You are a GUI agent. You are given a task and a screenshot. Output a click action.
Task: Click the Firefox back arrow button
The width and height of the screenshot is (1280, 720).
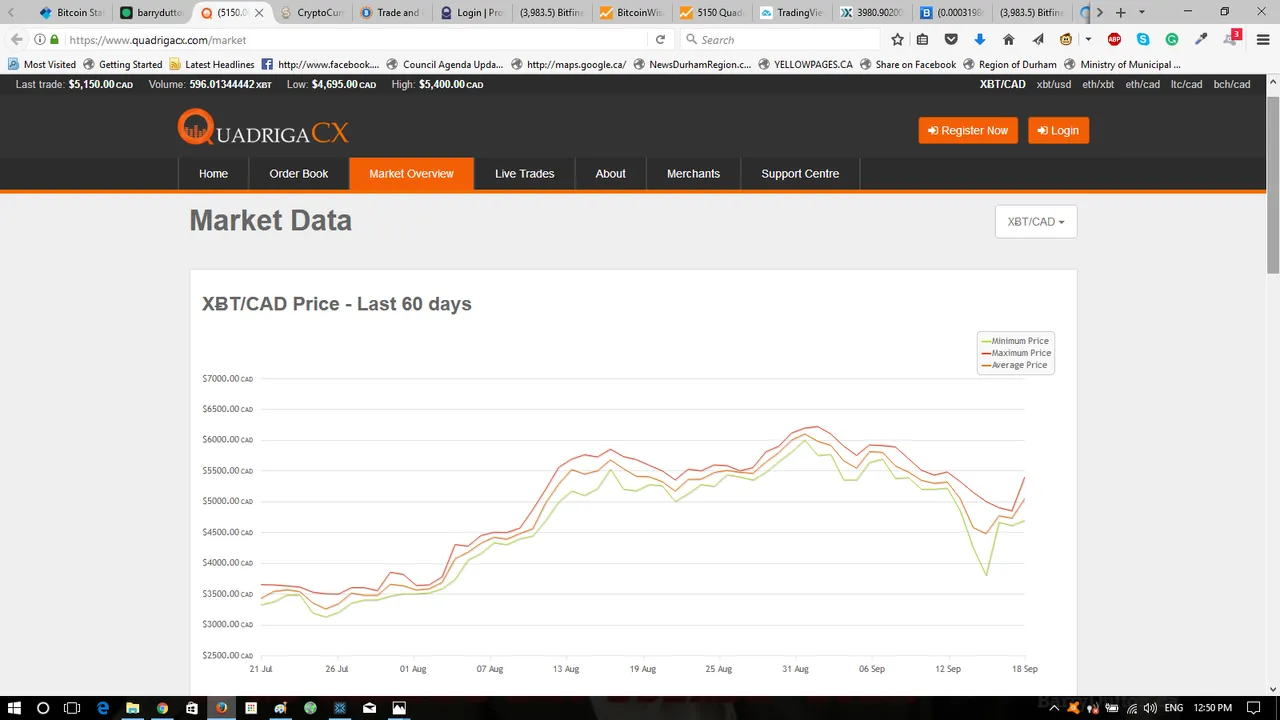[16, 40]
